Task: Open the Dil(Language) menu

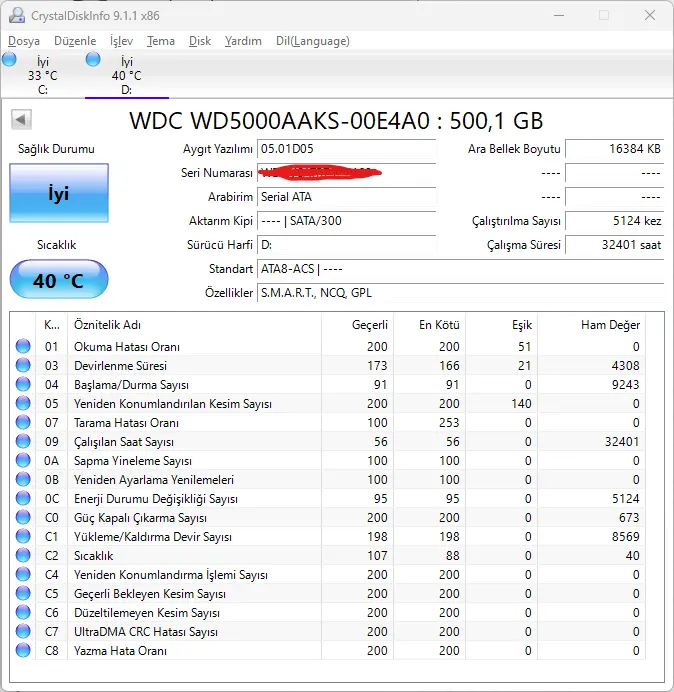Action: [313, 41]
